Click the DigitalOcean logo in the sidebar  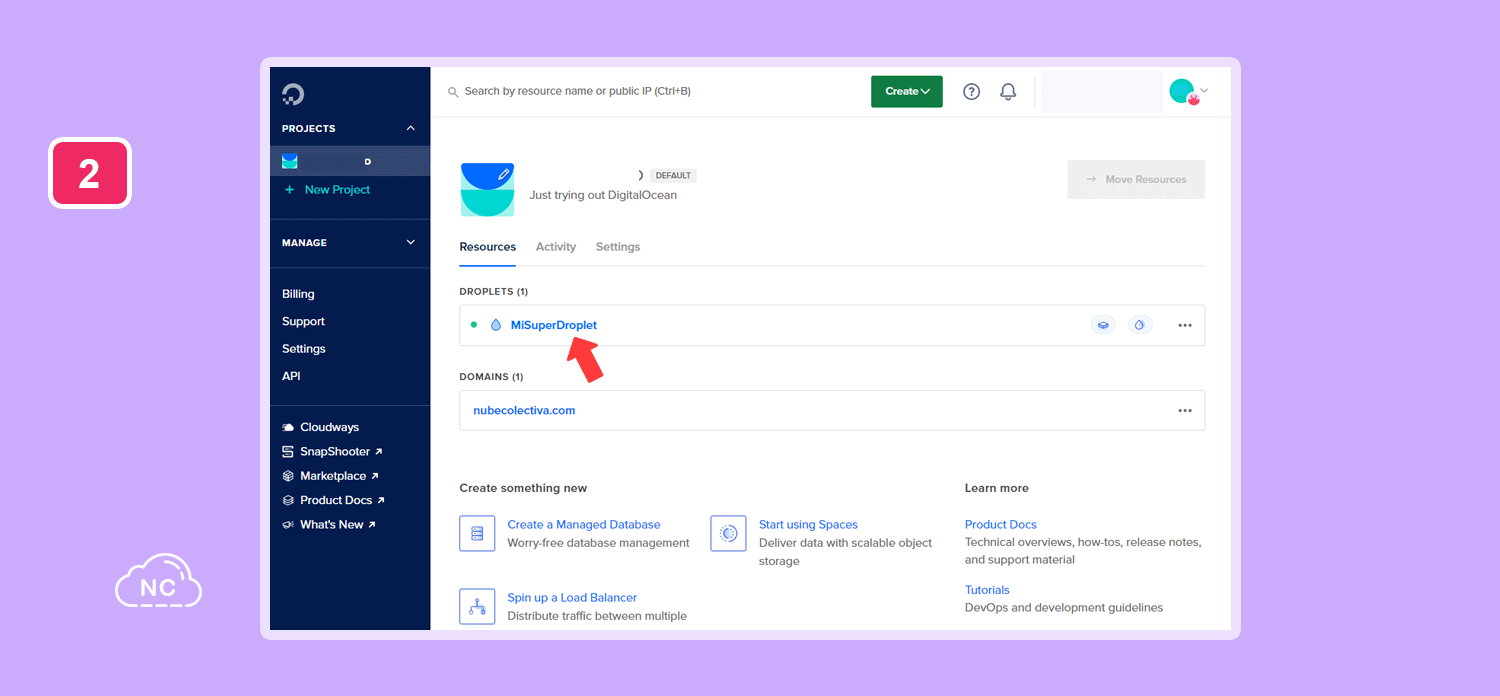pyautogui.click(x=293, y=95)
